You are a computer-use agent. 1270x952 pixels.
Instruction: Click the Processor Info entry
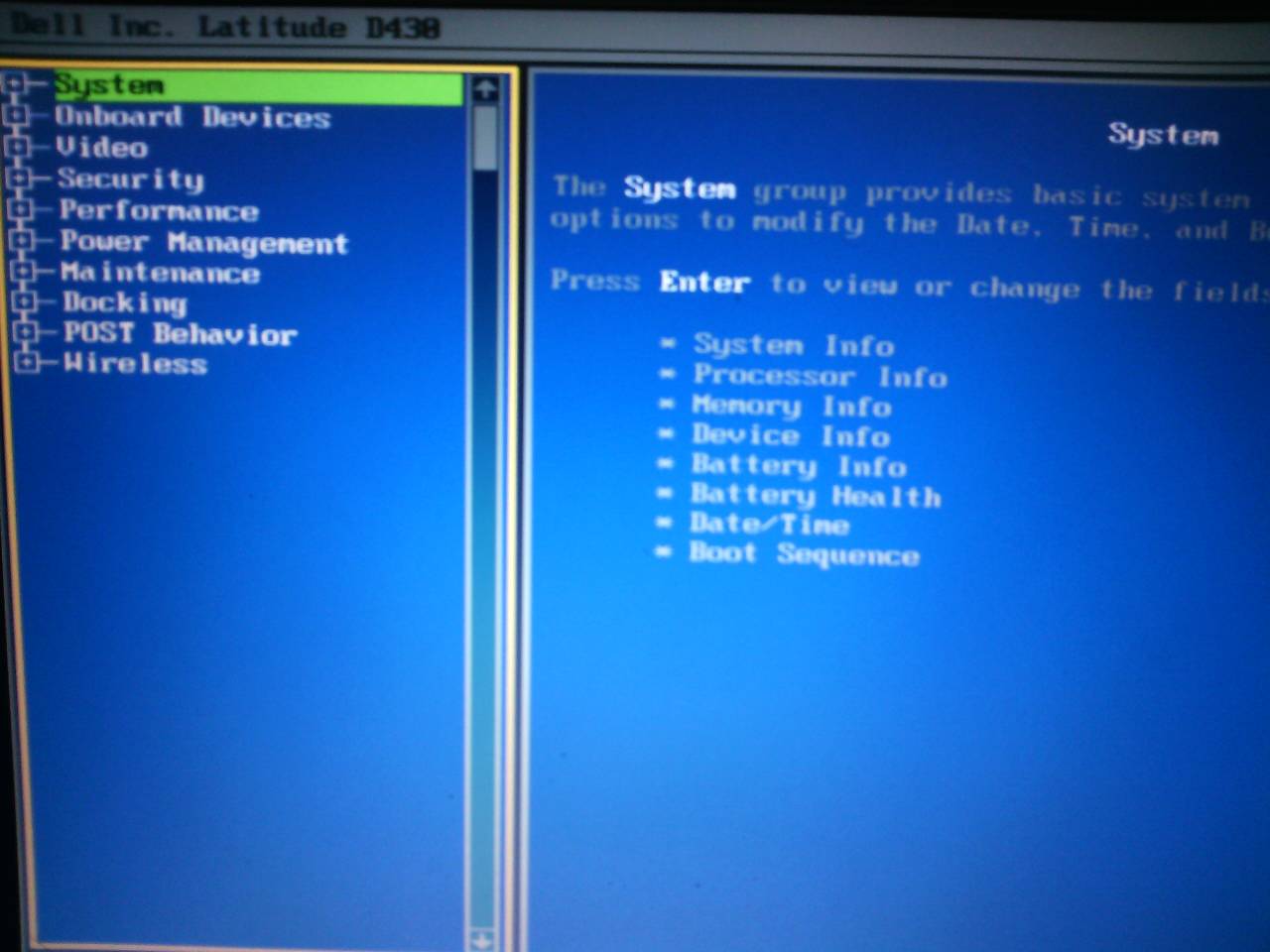tap(821, 376)
